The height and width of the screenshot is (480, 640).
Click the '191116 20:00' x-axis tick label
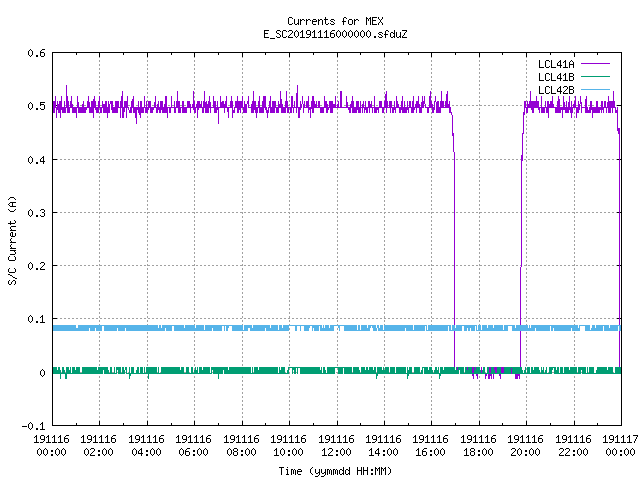click(525, 446)
